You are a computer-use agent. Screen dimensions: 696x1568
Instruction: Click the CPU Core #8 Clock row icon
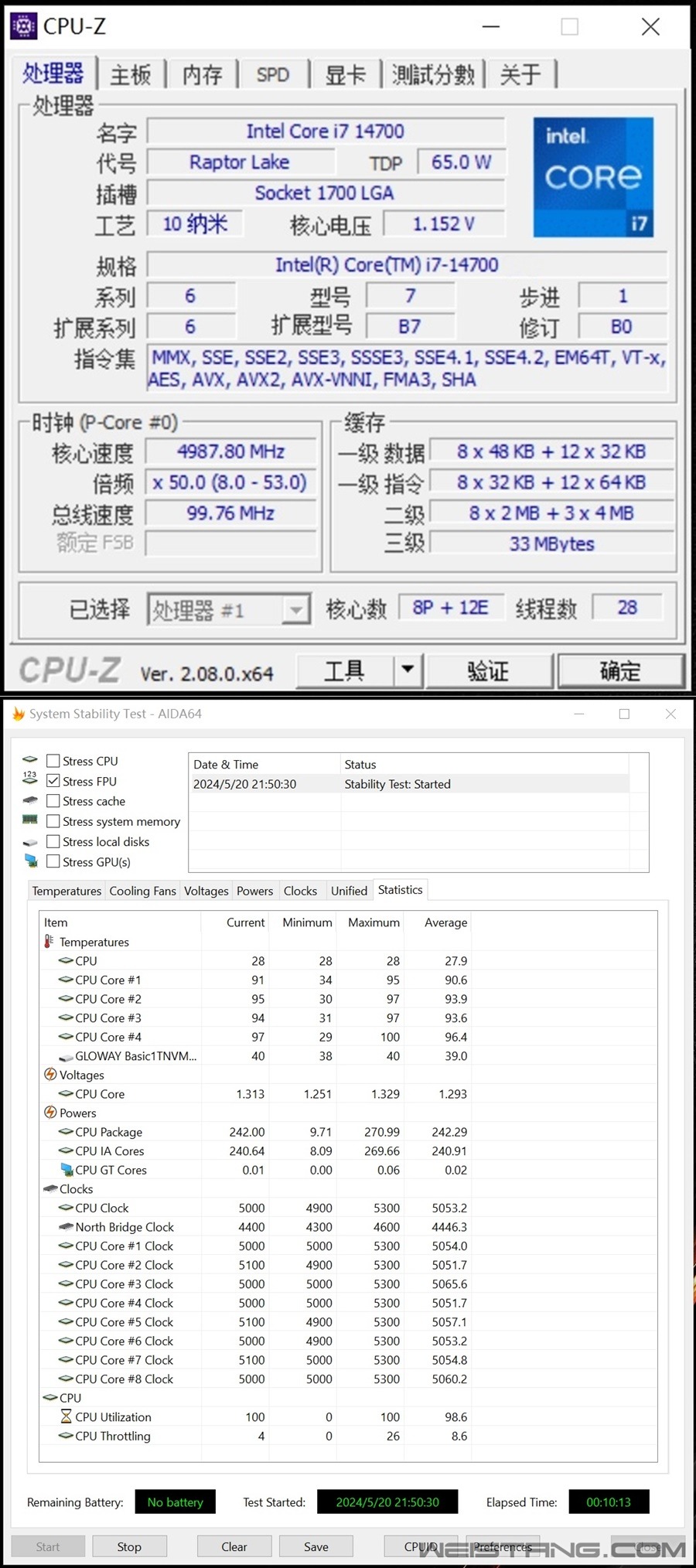(67, 1379)
